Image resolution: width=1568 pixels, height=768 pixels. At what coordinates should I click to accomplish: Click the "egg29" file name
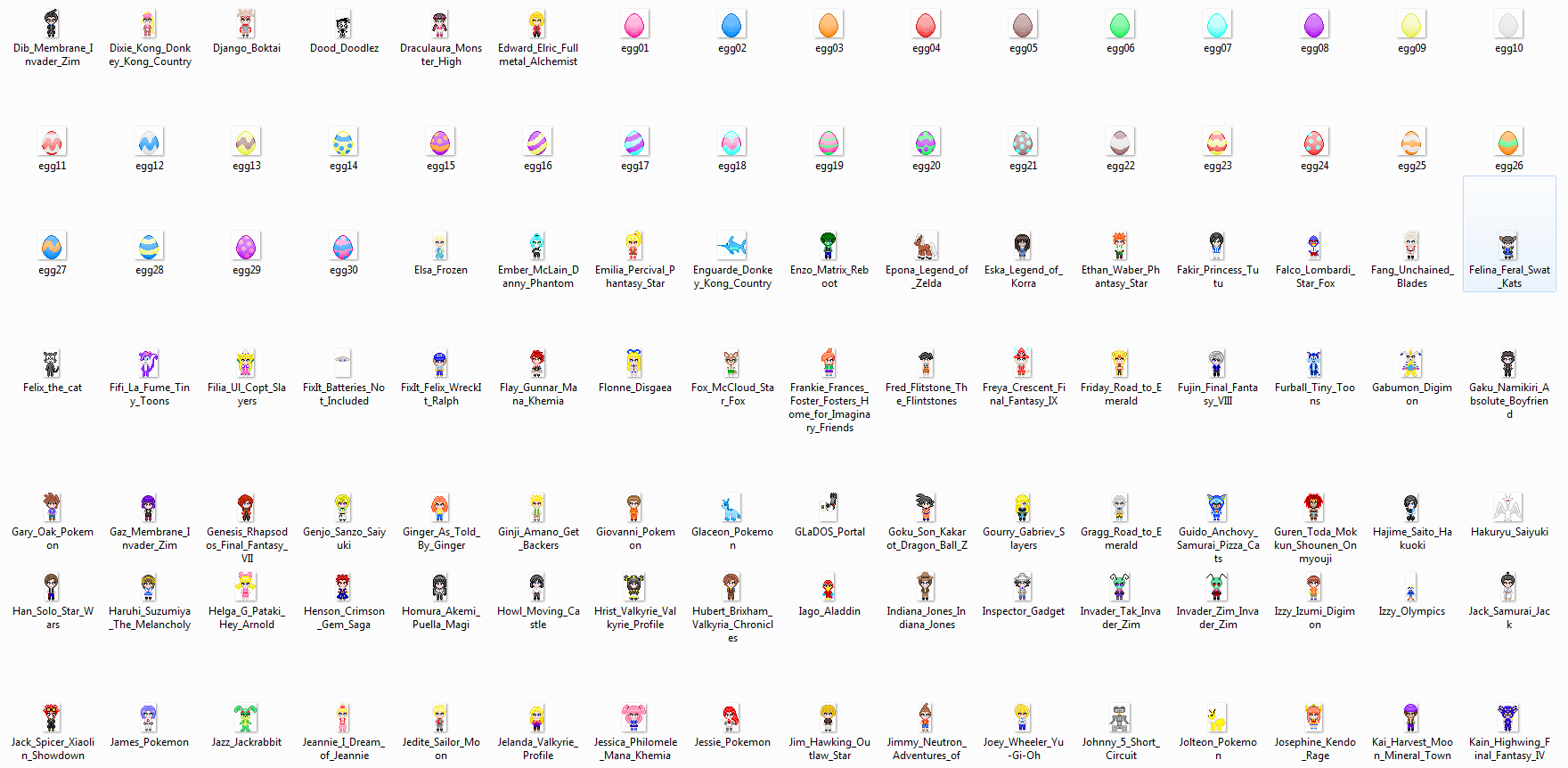(246, 270)
